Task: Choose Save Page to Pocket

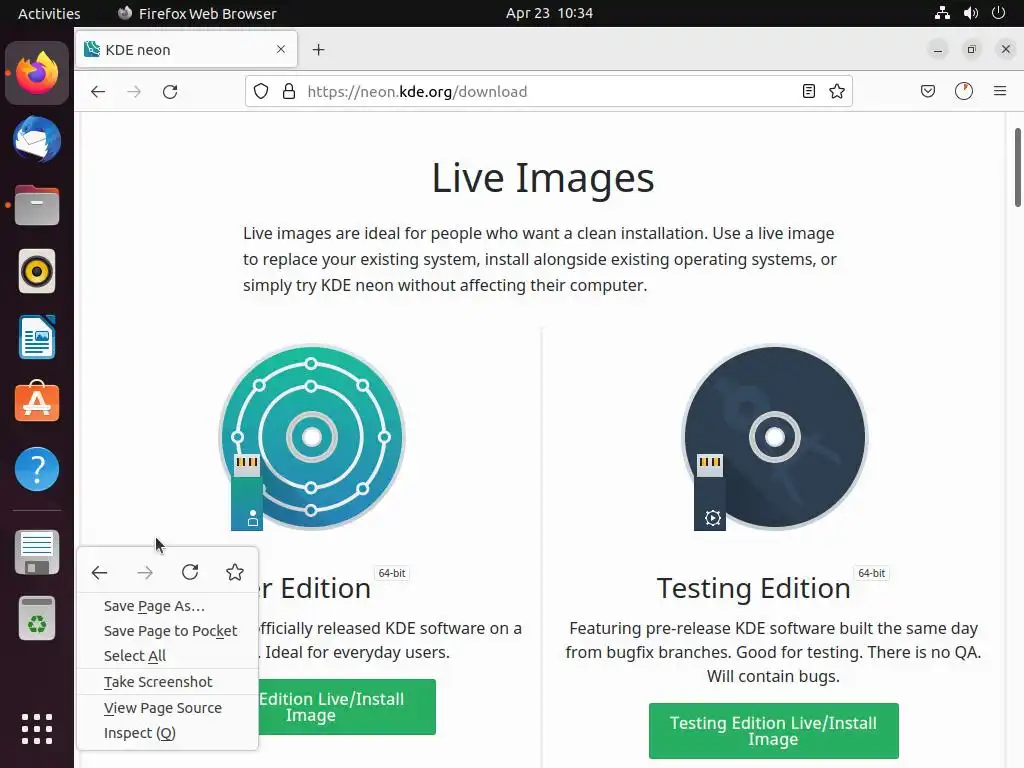Action: 167,631
